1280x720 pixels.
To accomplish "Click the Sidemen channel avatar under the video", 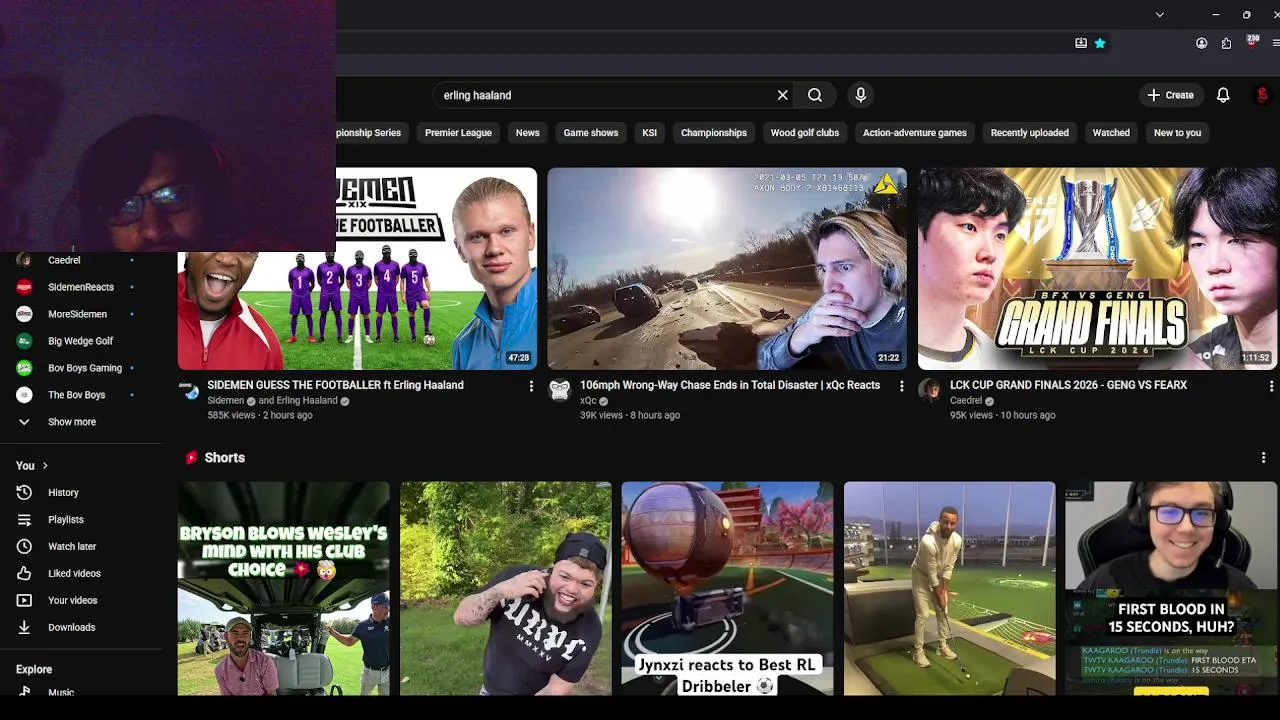I will coord(189,390).
